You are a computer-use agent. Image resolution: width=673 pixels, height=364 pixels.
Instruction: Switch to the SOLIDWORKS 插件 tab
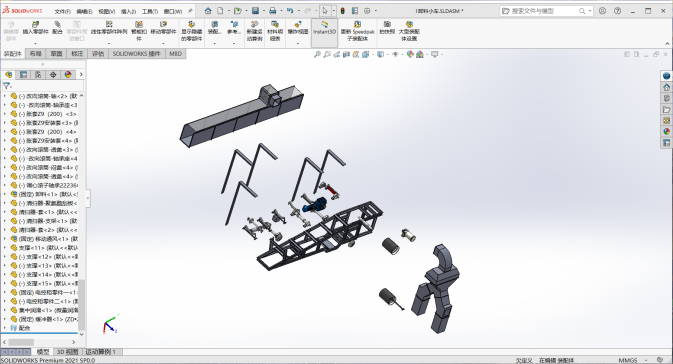pyautogui.click(x=136, y=54)
